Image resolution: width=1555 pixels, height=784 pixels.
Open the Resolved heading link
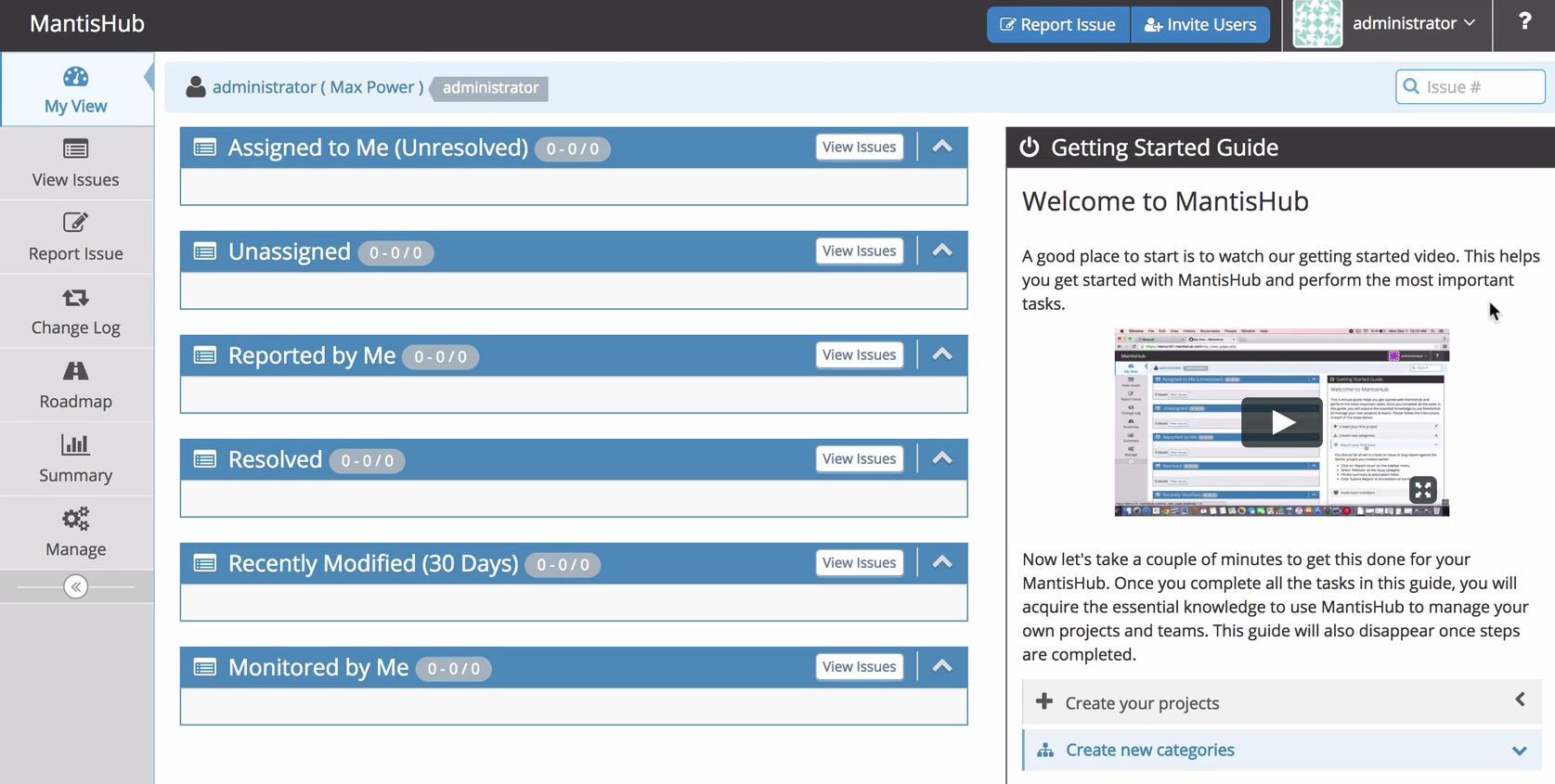[x=276, y=459]
